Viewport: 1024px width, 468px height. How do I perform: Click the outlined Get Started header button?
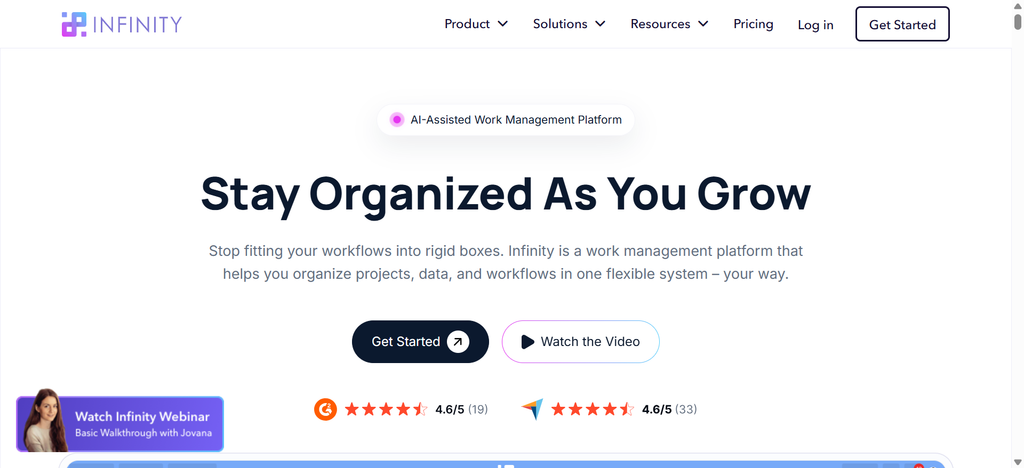[x=903, y=24]
